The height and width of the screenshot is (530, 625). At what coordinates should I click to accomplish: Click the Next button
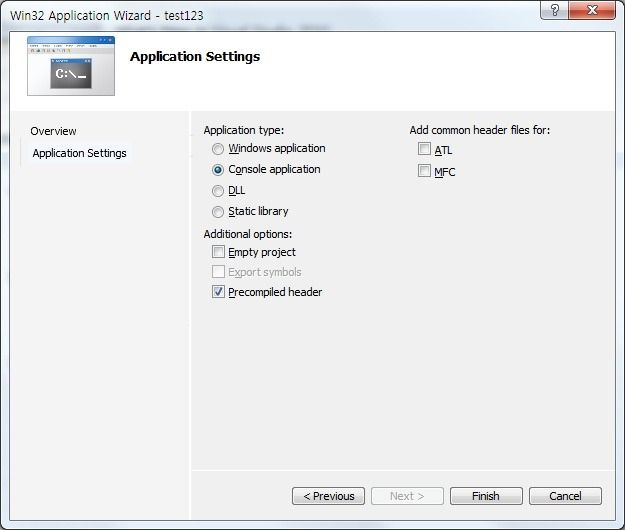coord(407,496)
